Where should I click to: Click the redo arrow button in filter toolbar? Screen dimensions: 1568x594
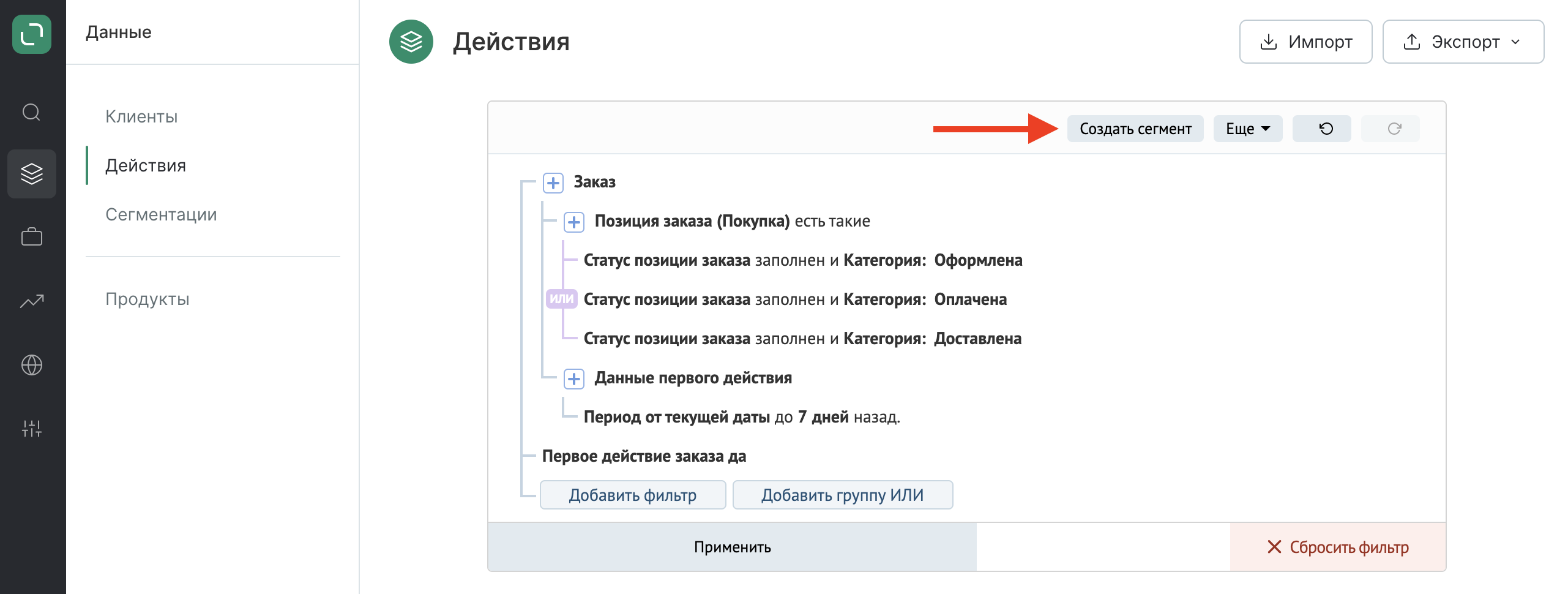coord(1390,129)
